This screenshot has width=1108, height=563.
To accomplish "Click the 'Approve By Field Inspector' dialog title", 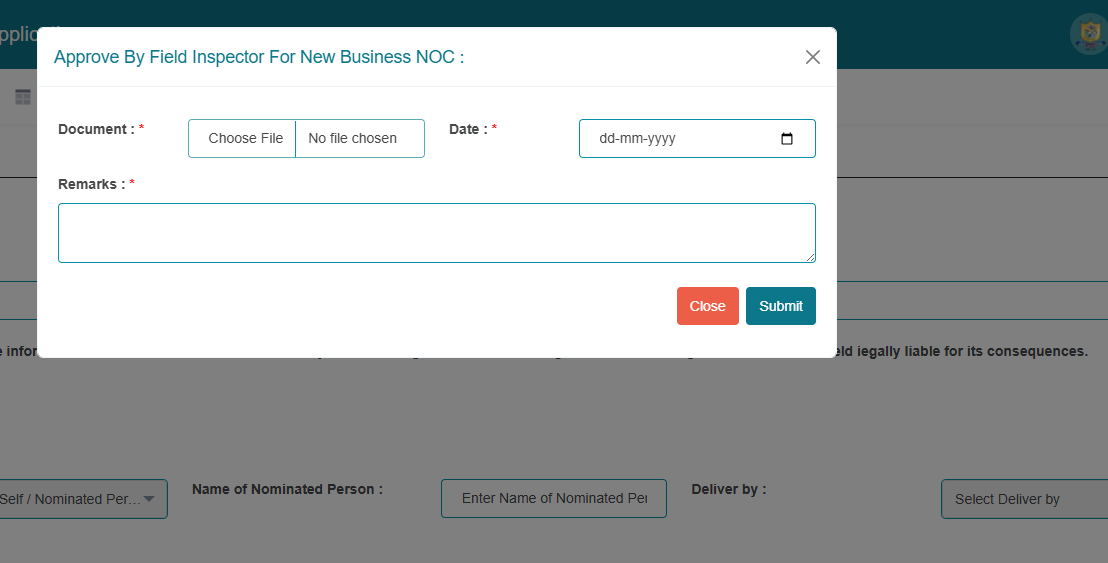I will click(258, 57).
